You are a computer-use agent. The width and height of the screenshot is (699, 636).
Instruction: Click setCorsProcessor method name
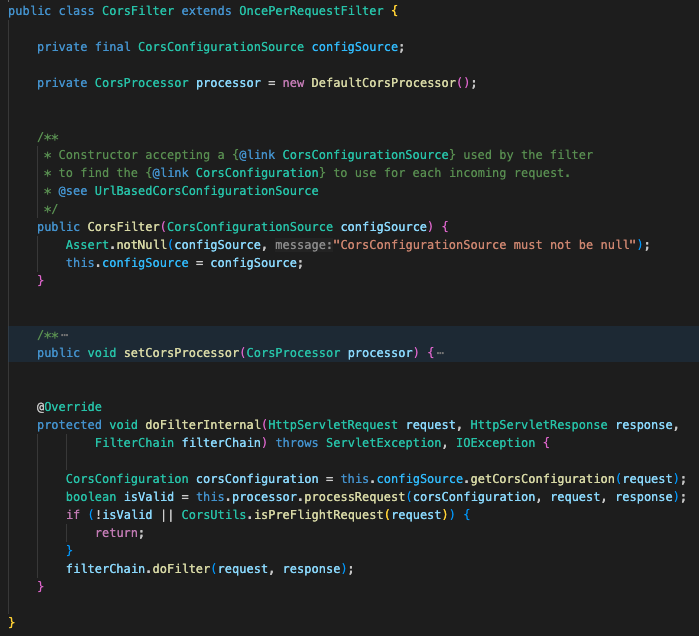(x=181, y=353)
